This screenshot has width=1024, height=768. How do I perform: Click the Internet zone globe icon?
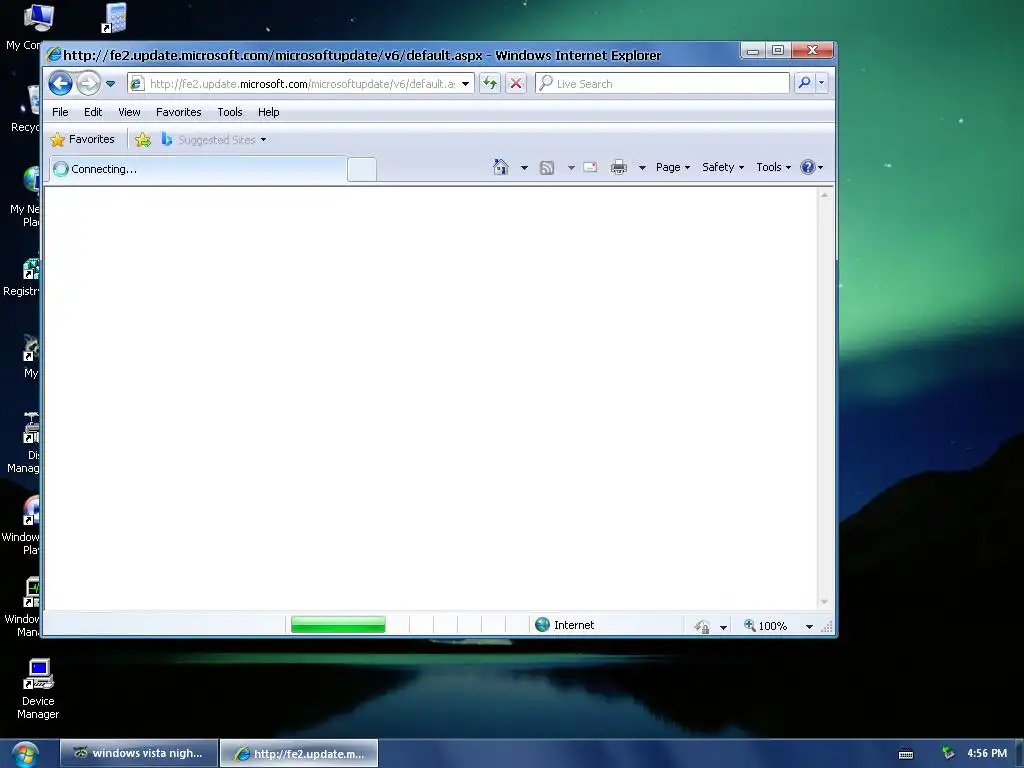coord(542,625)
